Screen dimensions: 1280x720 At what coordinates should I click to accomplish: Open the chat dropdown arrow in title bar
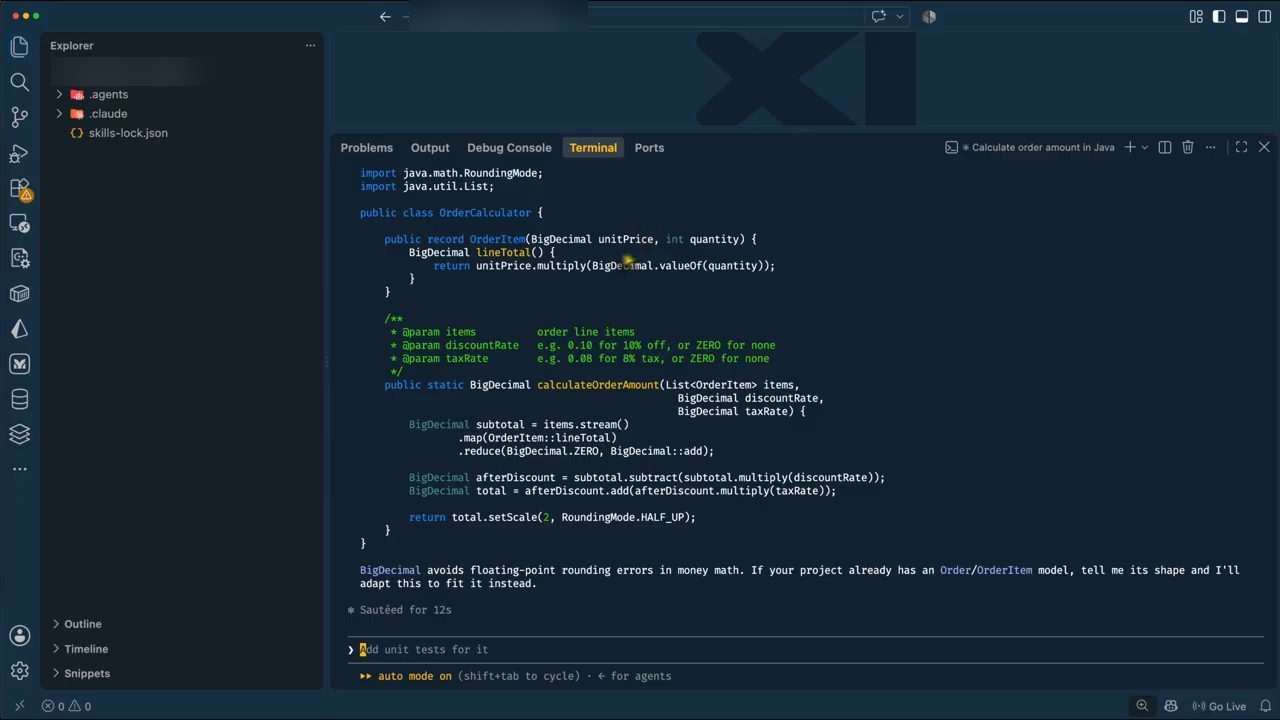point(900,16)
